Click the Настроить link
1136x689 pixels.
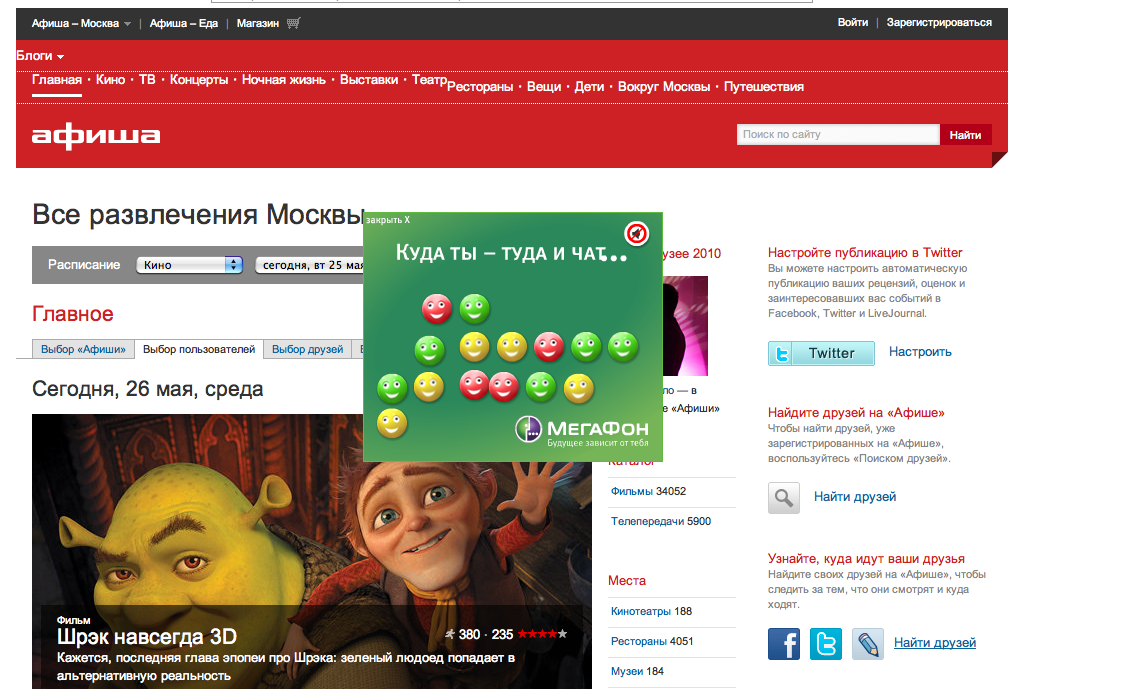[920, 352]
